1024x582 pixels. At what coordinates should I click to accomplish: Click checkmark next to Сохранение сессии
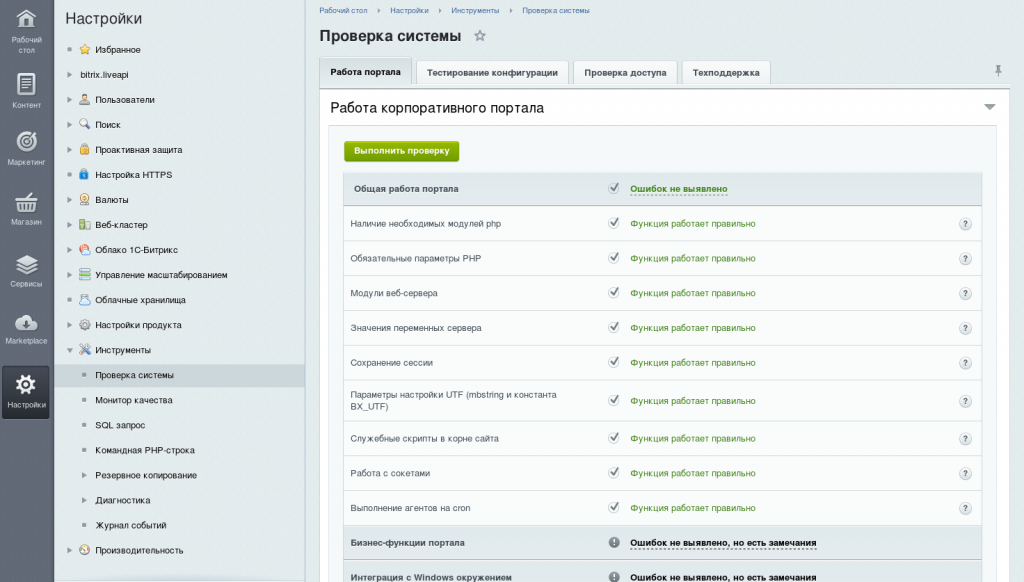point(614,362)
